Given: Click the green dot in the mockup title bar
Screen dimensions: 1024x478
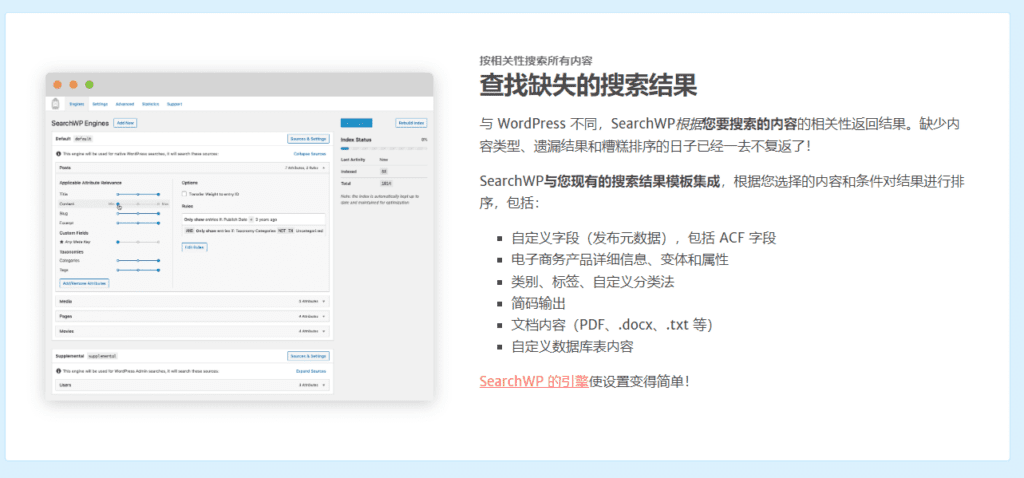Looking at the screenshot, I should [x=89, y=84].
